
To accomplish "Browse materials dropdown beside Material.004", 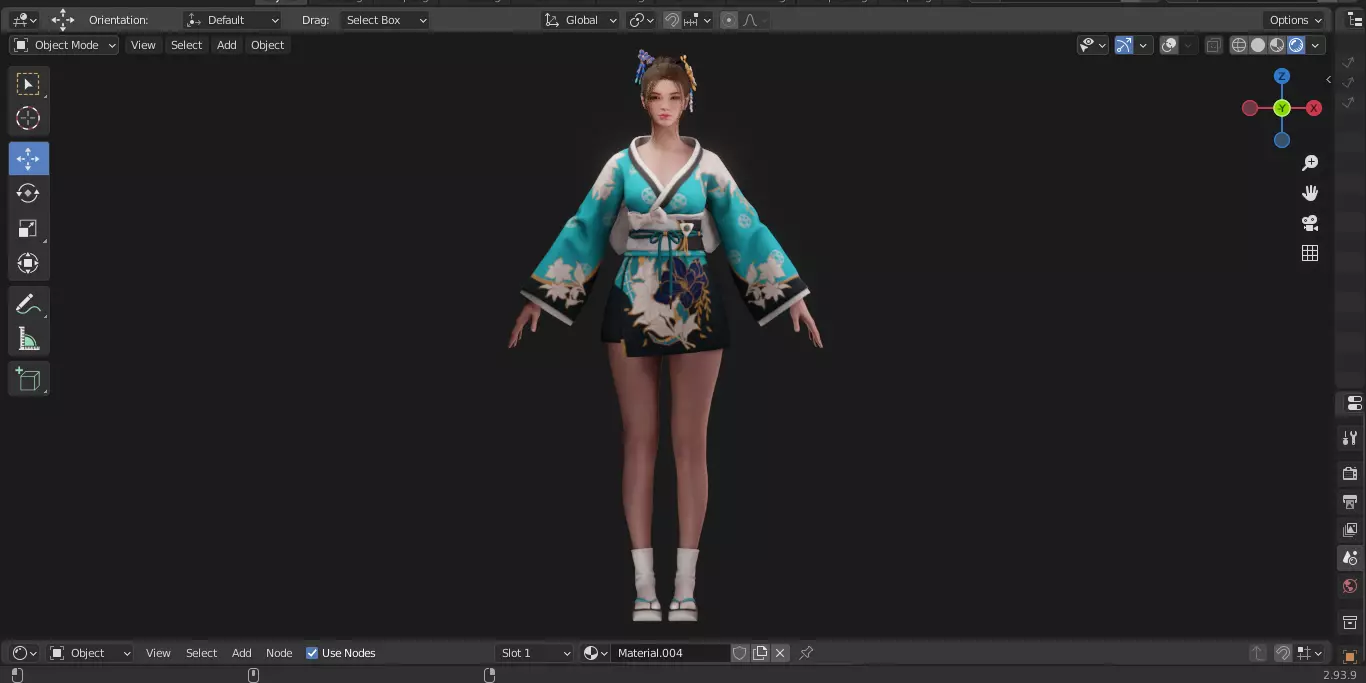I will [596, 653].
